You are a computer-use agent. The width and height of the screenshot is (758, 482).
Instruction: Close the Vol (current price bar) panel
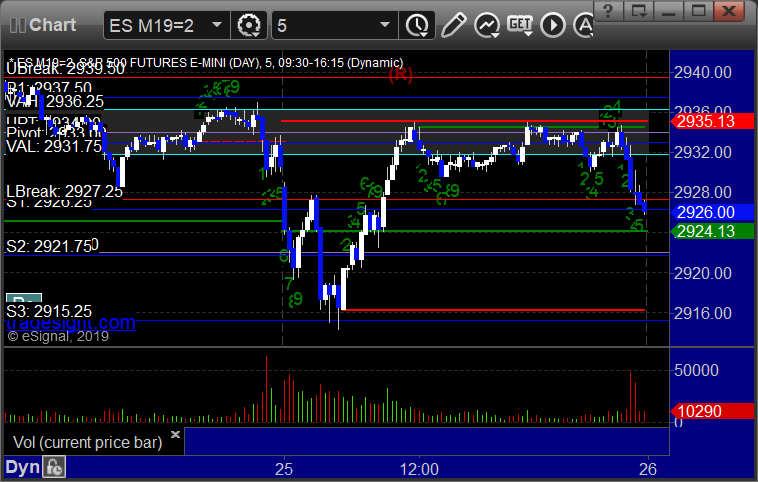point(175,434)
